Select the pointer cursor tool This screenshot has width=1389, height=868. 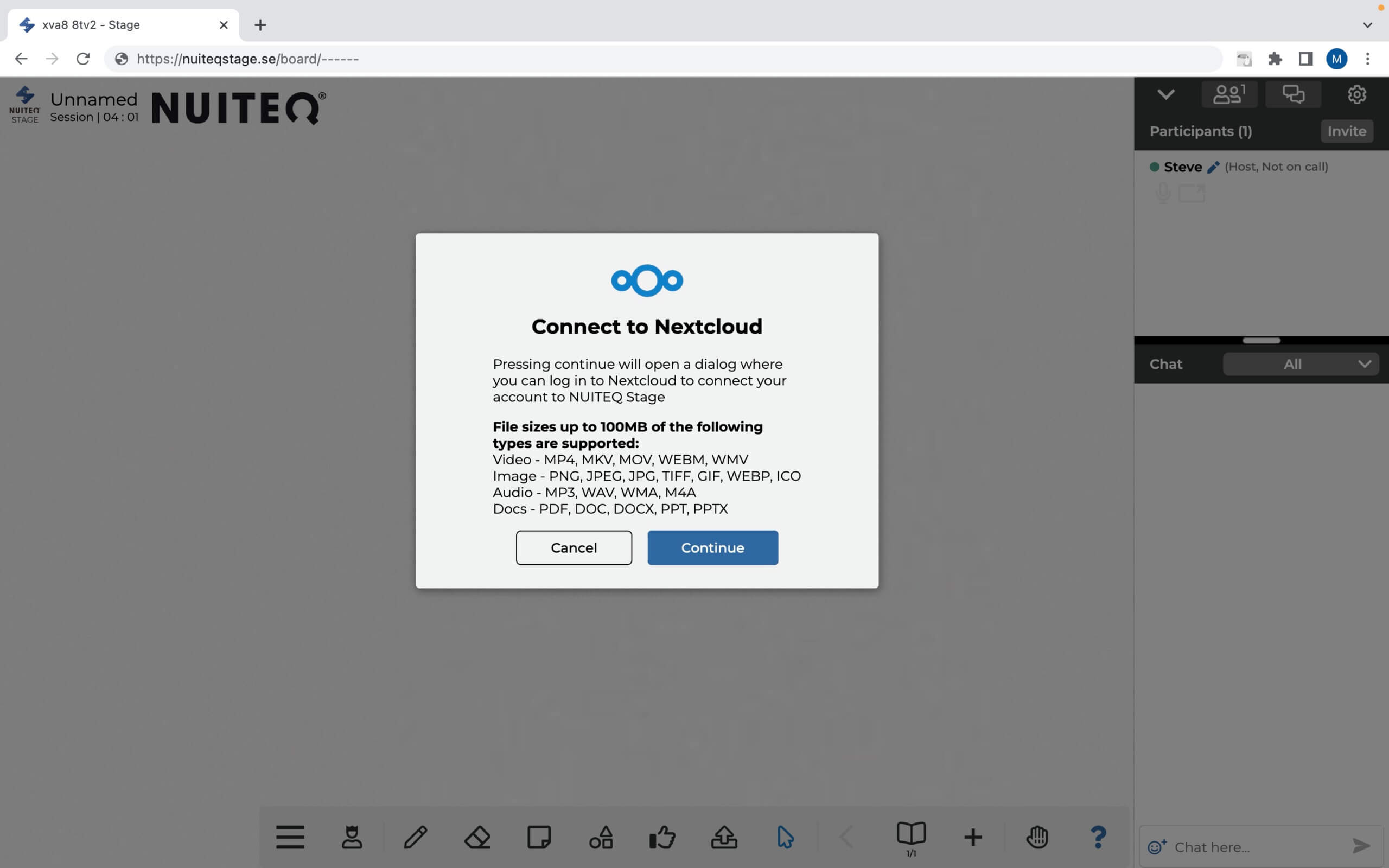point(785,837)
